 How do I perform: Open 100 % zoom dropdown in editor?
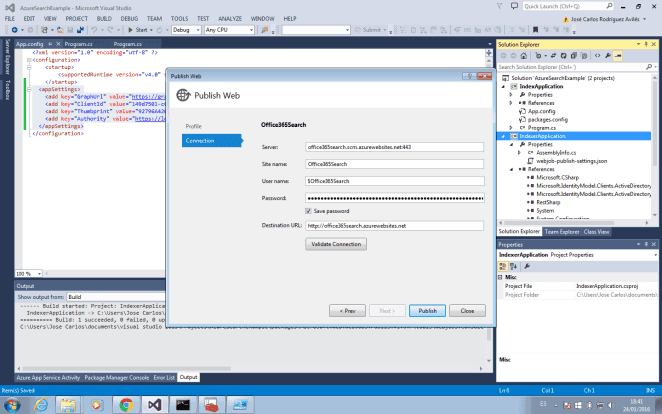(x=28, y=274)
